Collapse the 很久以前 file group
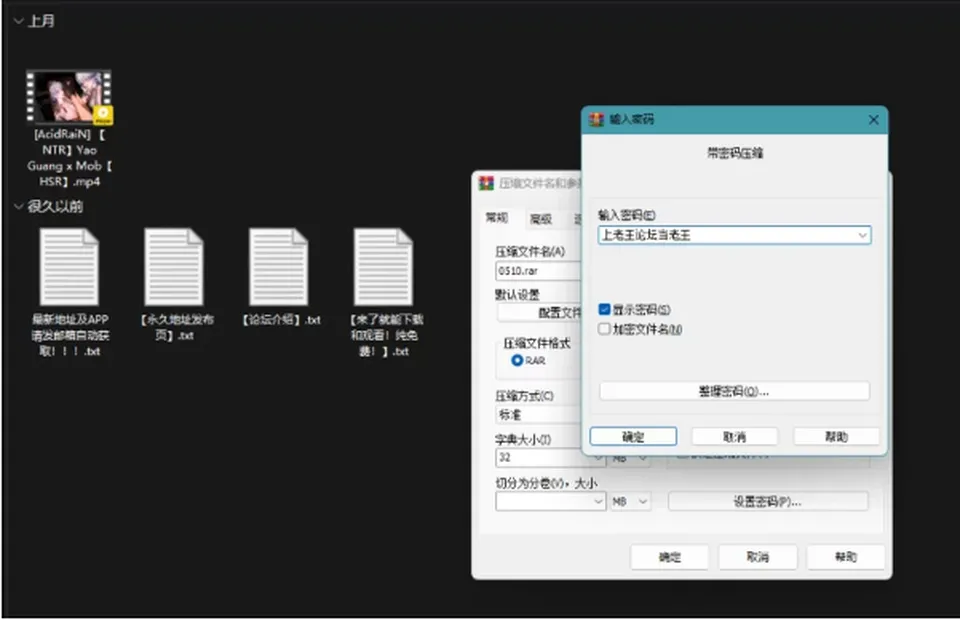 18,207
